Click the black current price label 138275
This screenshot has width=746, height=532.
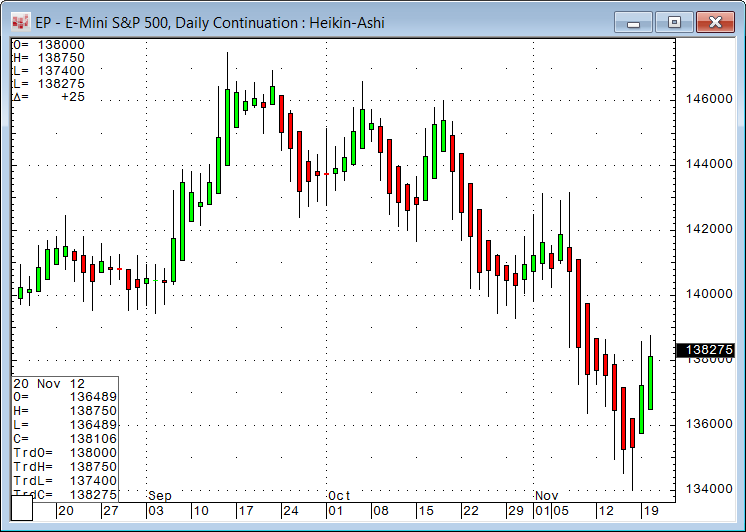[x=706, y=350]
